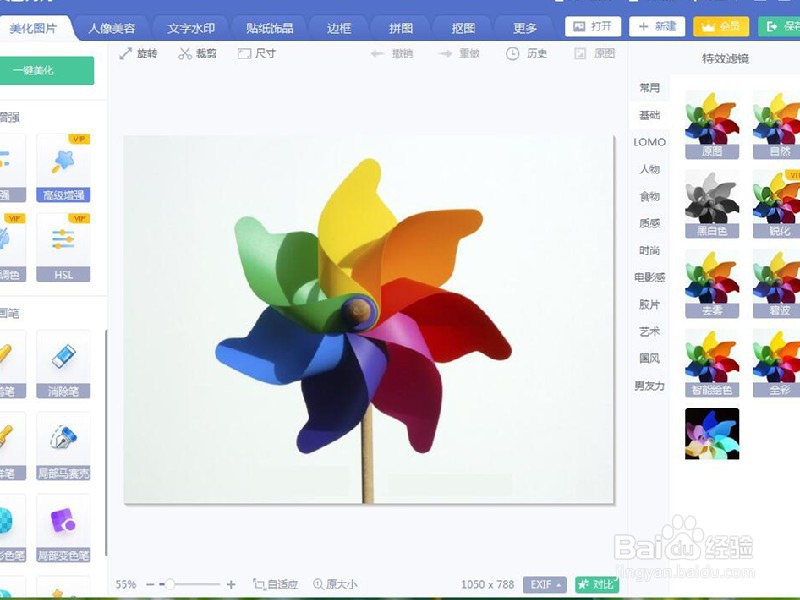Select the 消除笔 eraser pen tool

[63, 364]
